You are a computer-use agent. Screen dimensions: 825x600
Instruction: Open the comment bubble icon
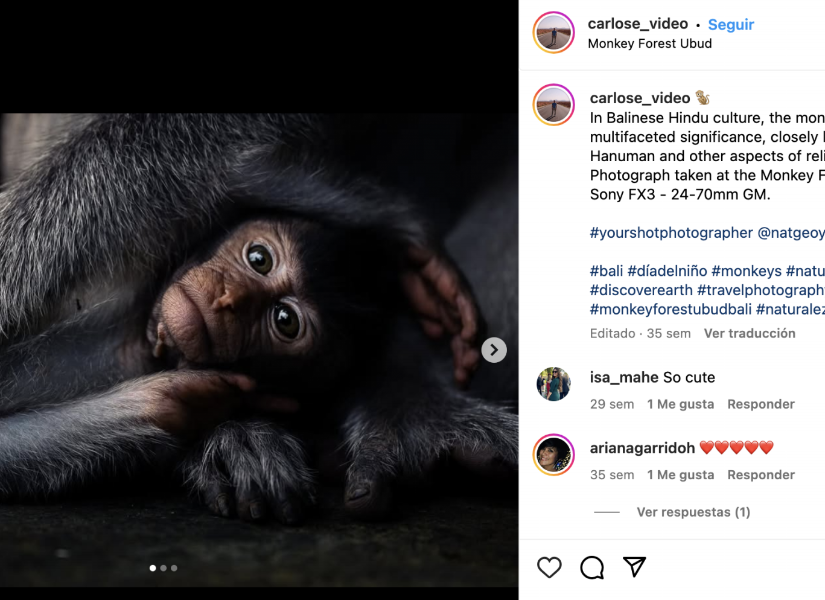point(591,566)
